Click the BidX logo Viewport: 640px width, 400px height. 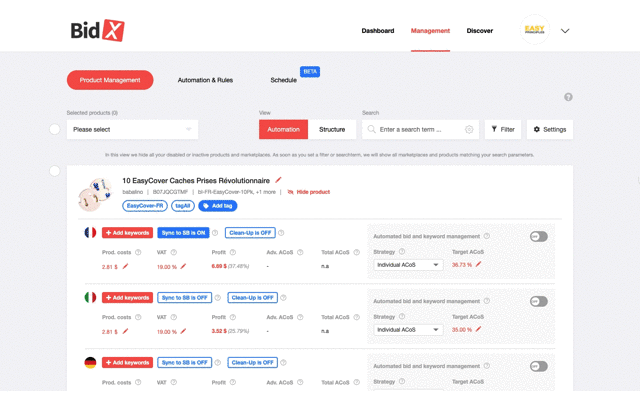97,30
